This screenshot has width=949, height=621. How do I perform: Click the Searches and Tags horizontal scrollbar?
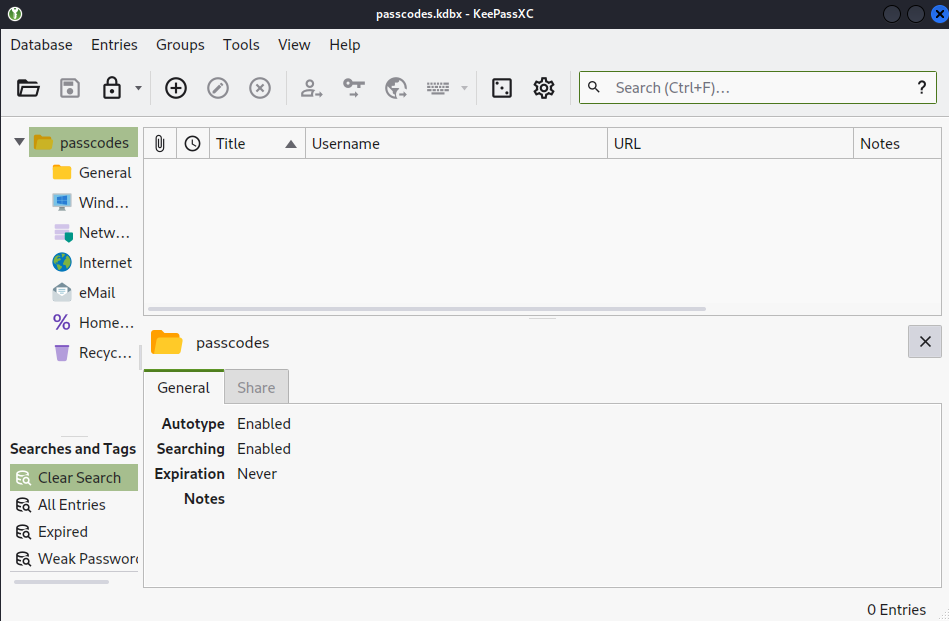click(61, 582)
